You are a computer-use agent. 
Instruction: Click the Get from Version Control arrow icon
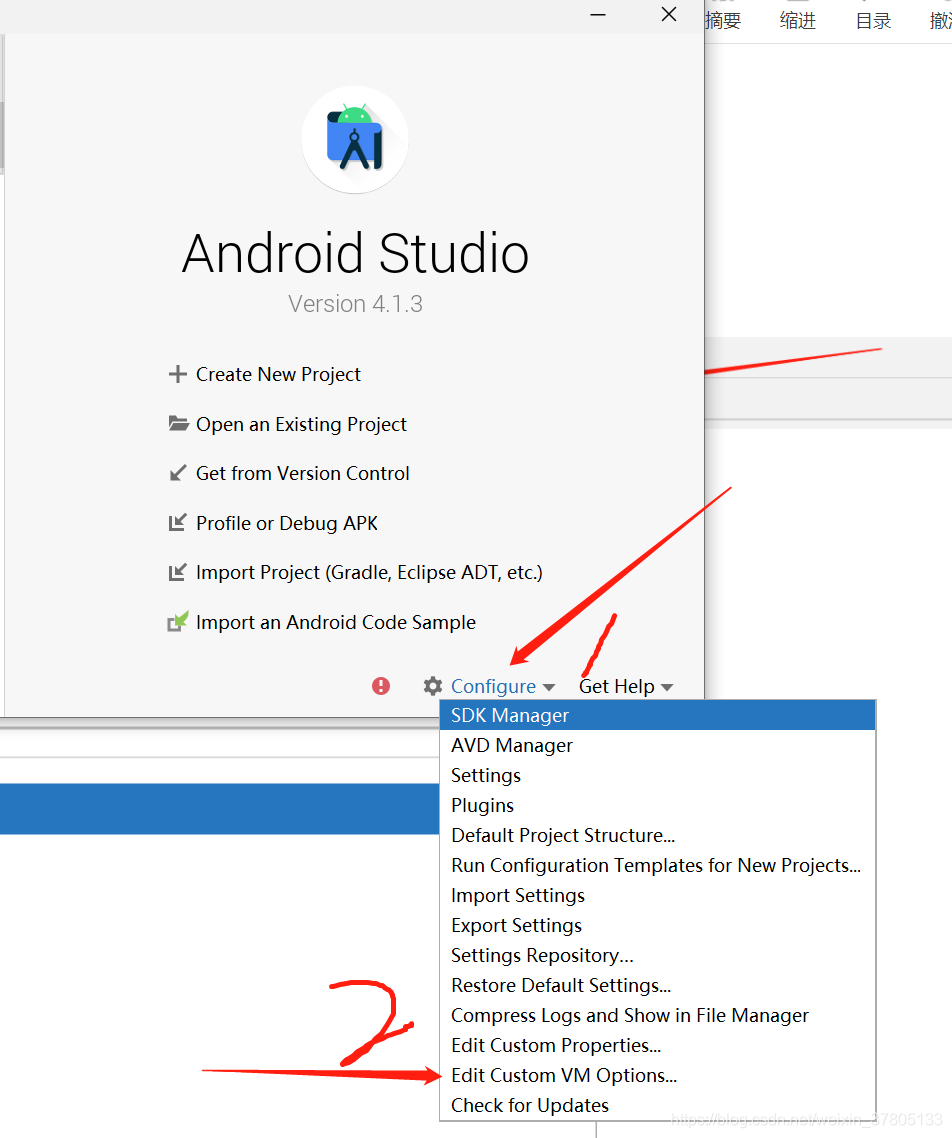click(x=176, y=473)
